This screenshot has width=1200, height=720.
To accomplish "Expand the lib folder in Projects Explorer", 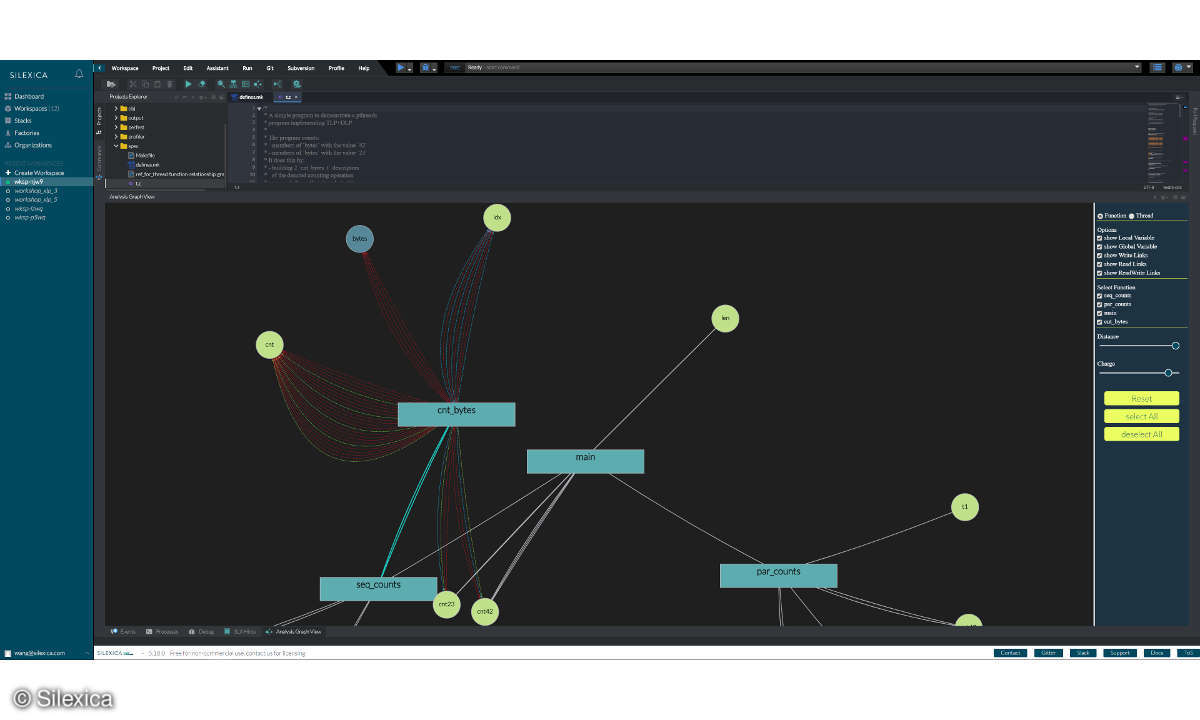I will click(116, 108).
